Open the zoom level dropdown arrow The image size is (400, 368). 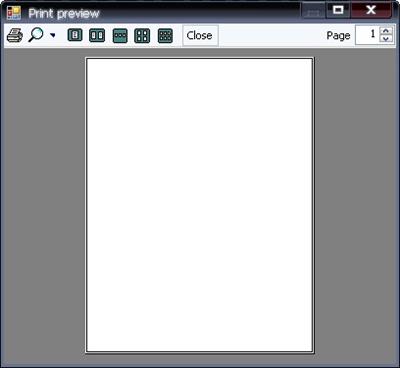tap(53, 35)
